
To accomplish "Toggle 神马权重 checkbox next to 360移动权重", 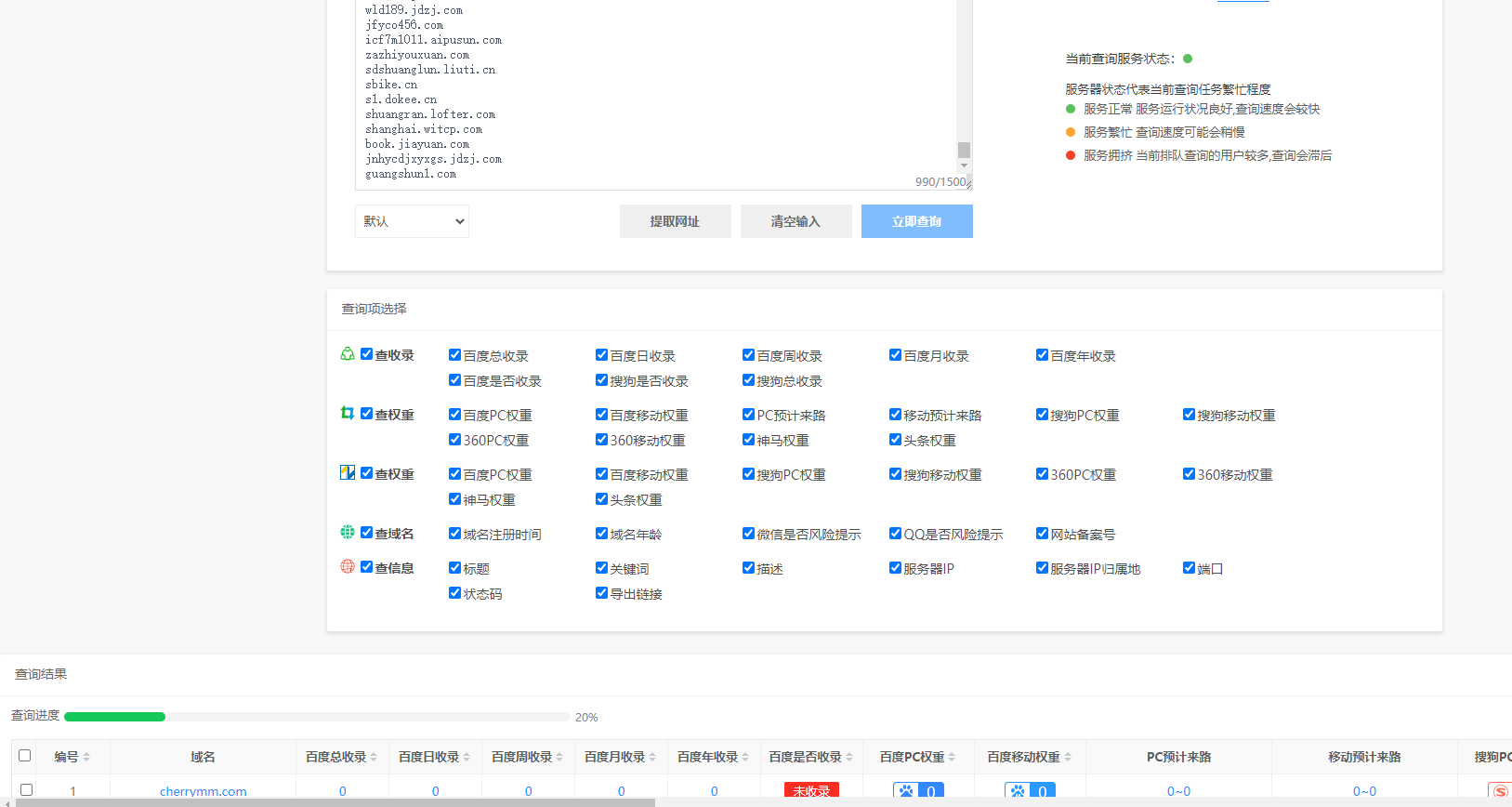I will coord(749,440).
